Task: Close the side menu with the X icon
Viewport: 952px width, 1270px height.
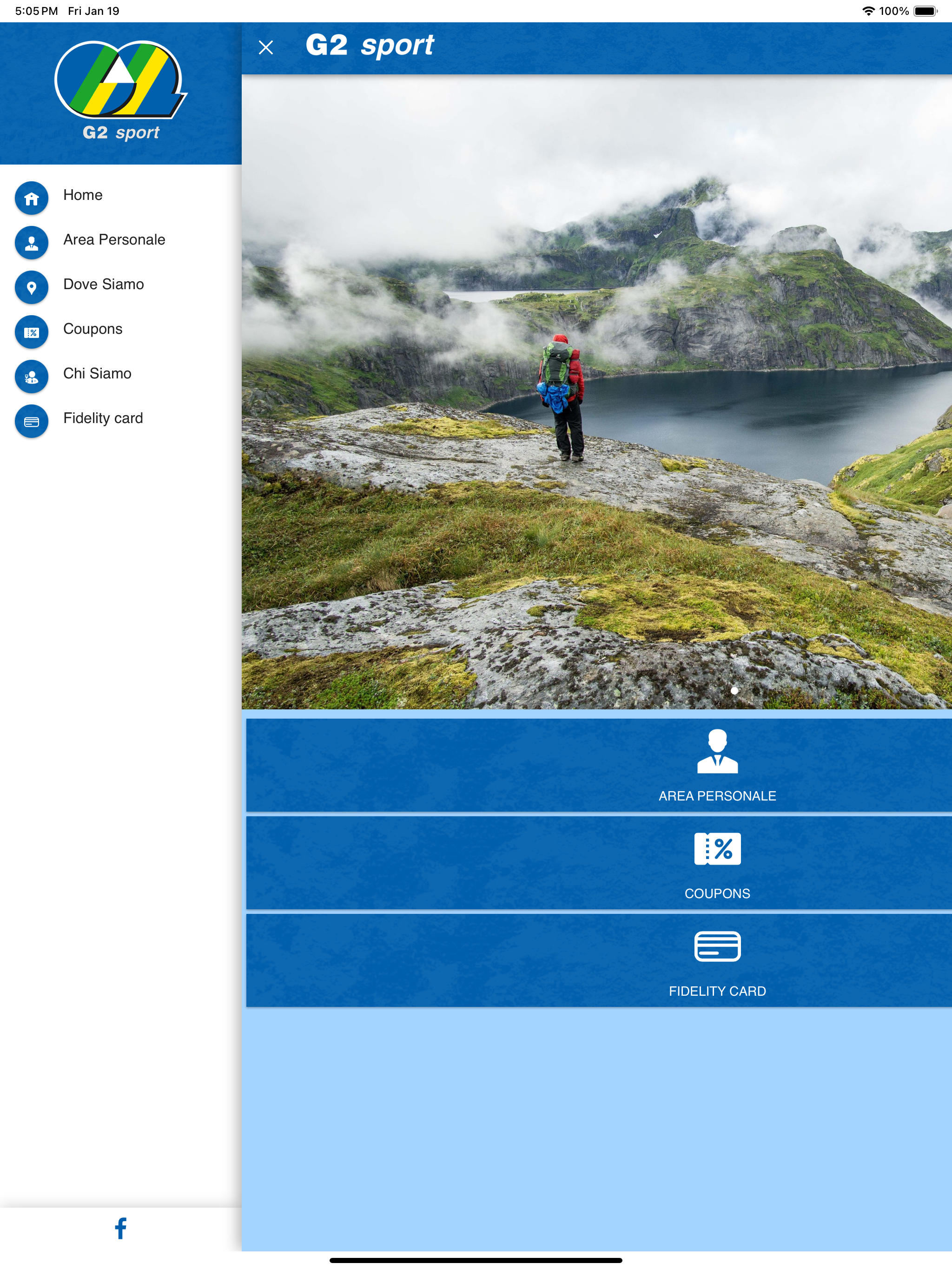Action: (x=266, y=47)
